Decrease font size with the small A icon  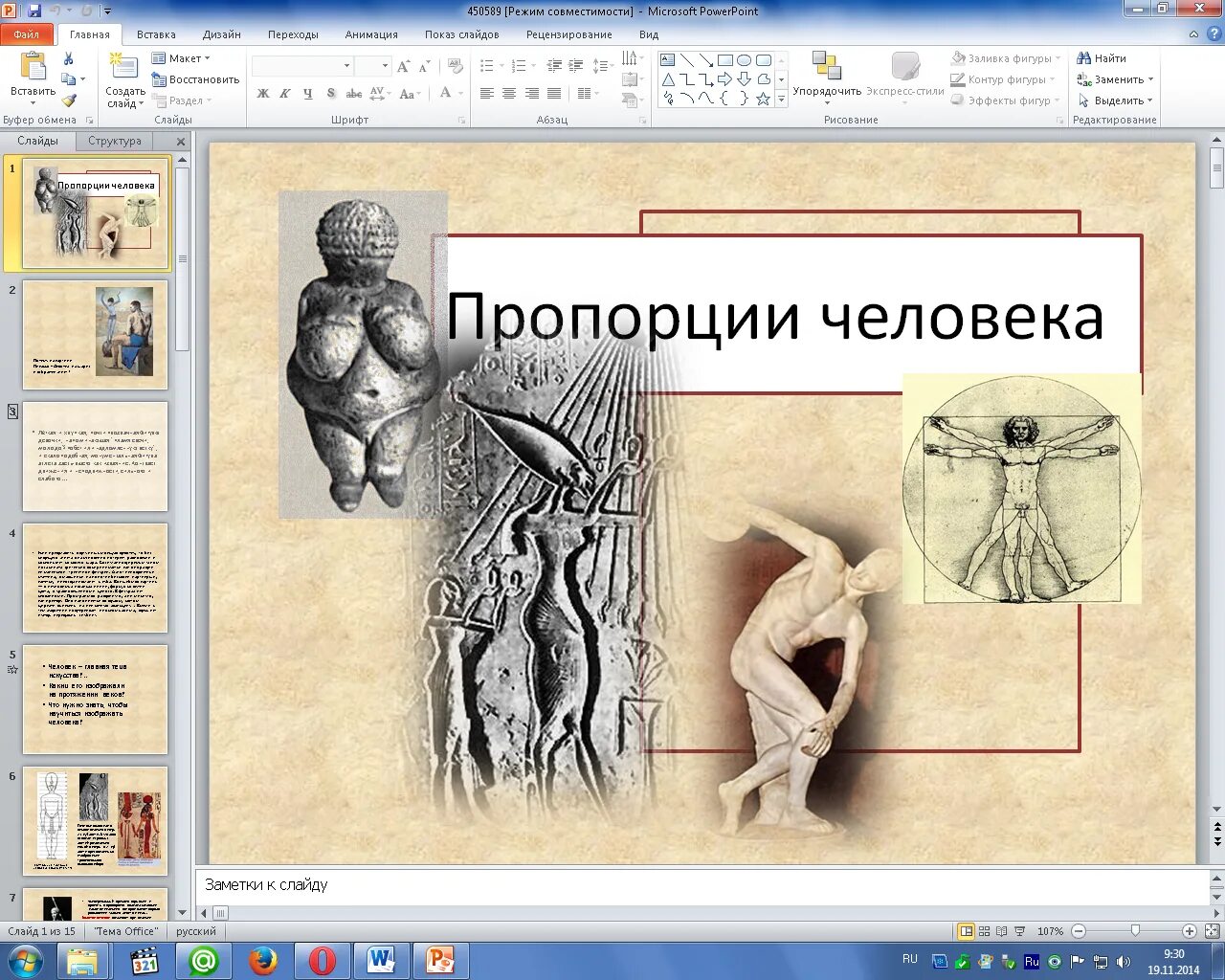pyautogui.click(x=425, y=66)
